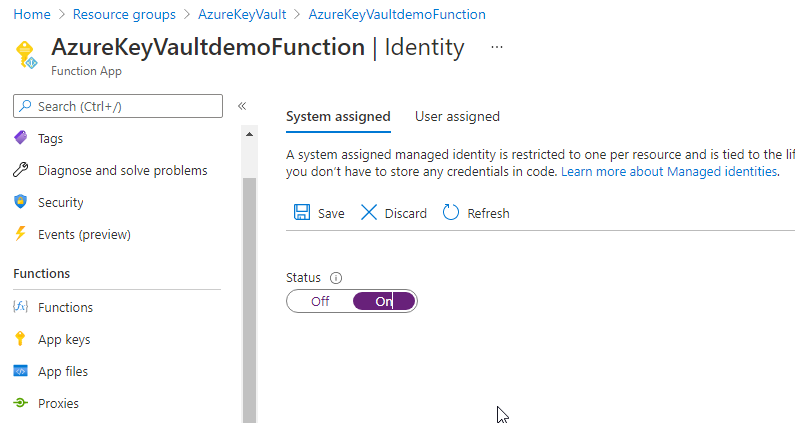
Task: Click the Functions section heading
Action: click(42, 273)
